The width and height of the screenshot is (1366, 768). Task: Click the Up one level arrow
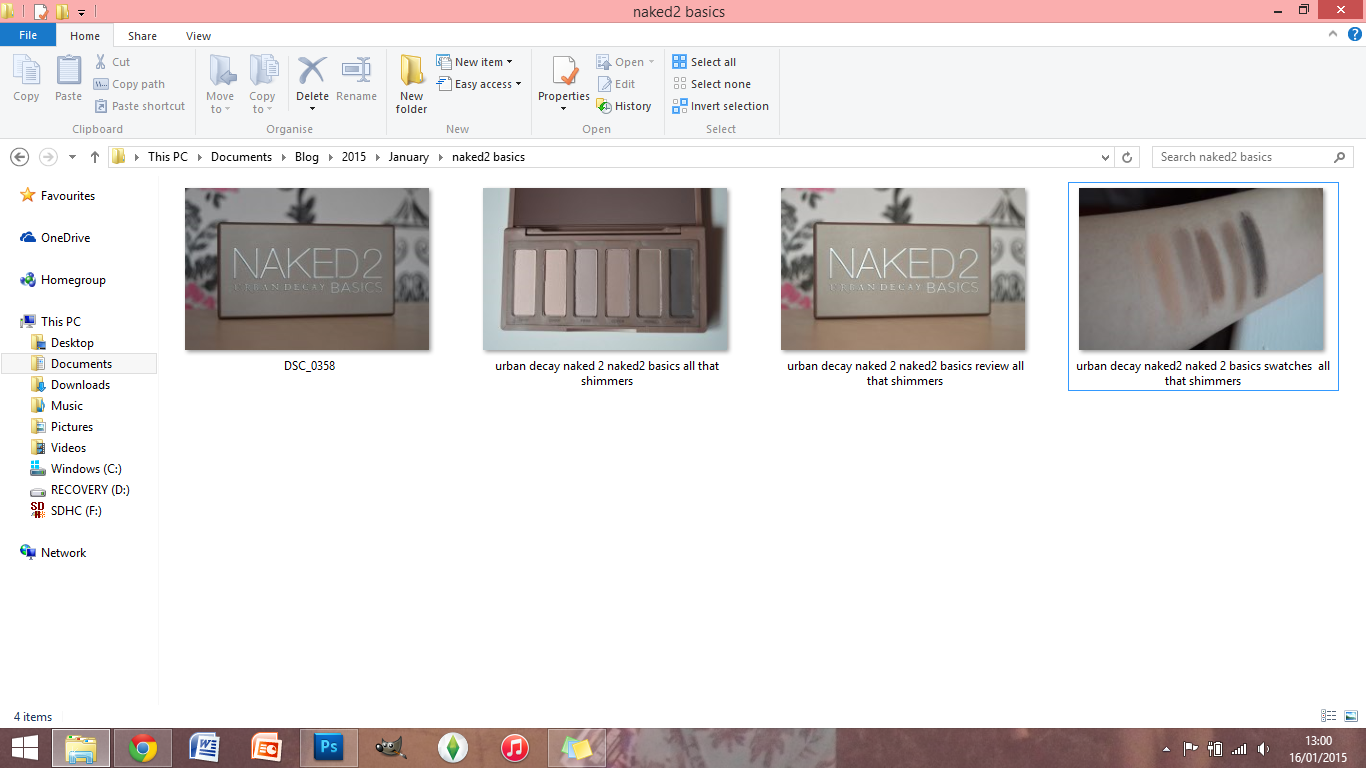click(95, 157)
